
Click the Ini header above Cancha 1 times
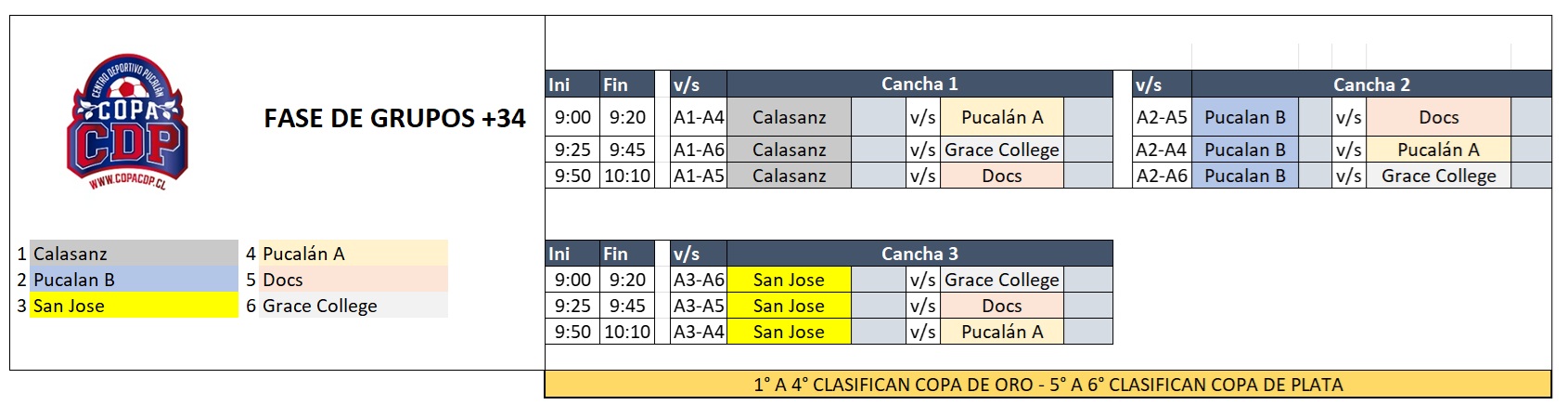tap(572, 85)
